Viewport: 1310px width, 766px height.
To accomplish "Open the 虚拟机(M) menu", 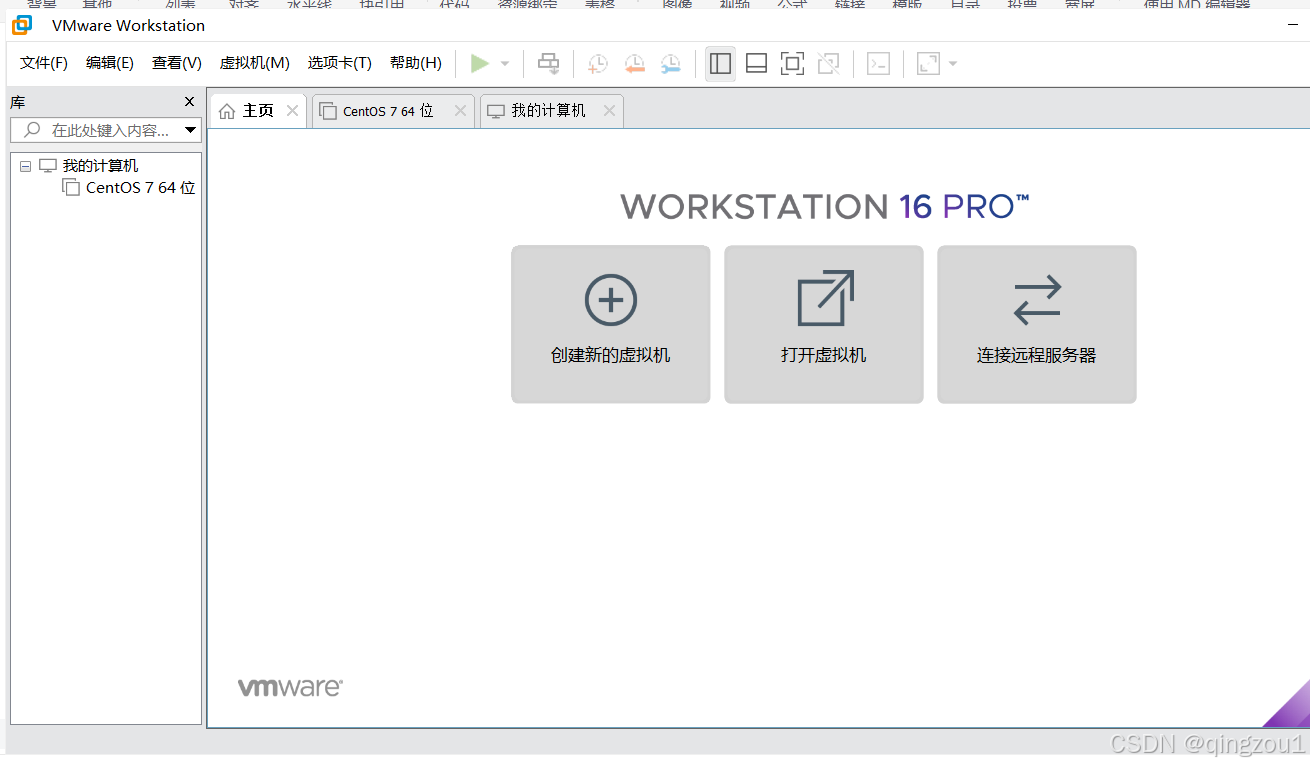I will (255, 63).
